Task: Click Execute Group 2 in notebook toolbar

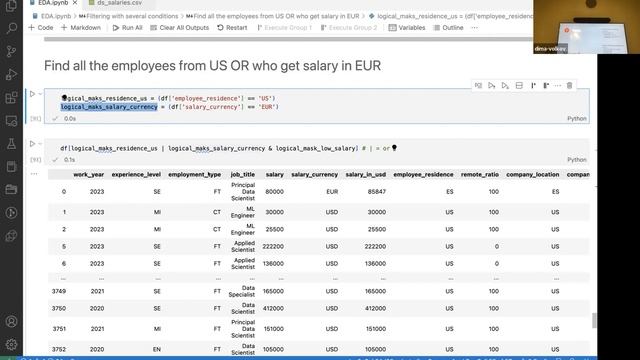Action: pyautogui.click(x=349, y=28)
